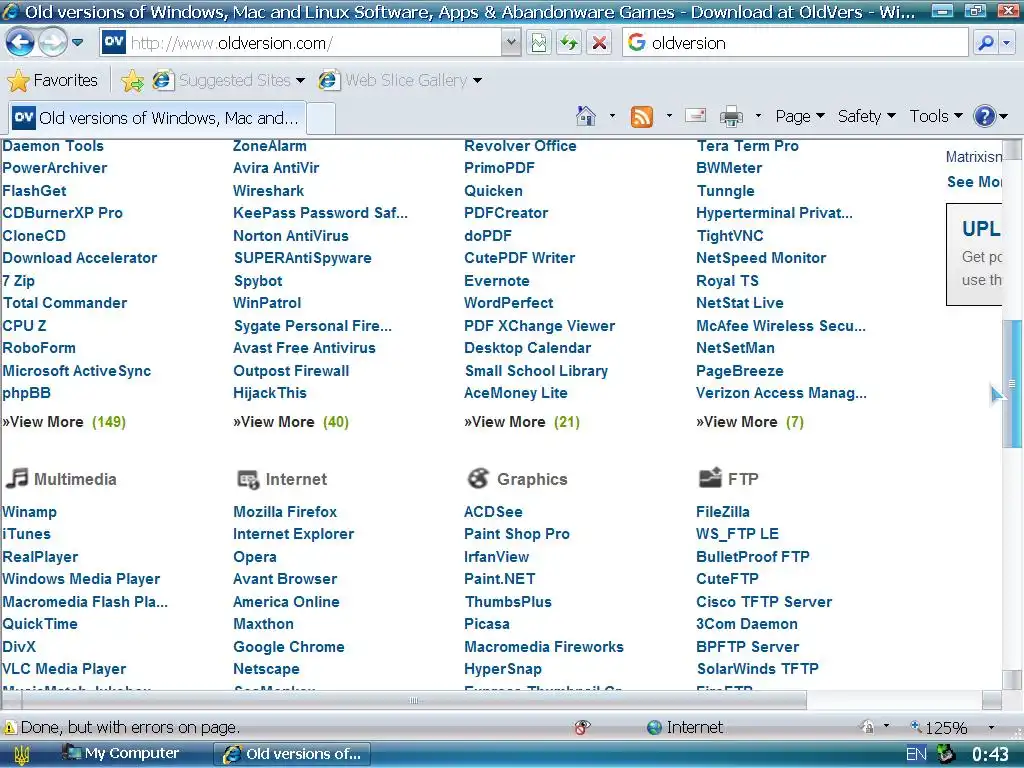Click Add to Favorites Bar star icon
This screenshot has height=768, width=1024.
132,80
